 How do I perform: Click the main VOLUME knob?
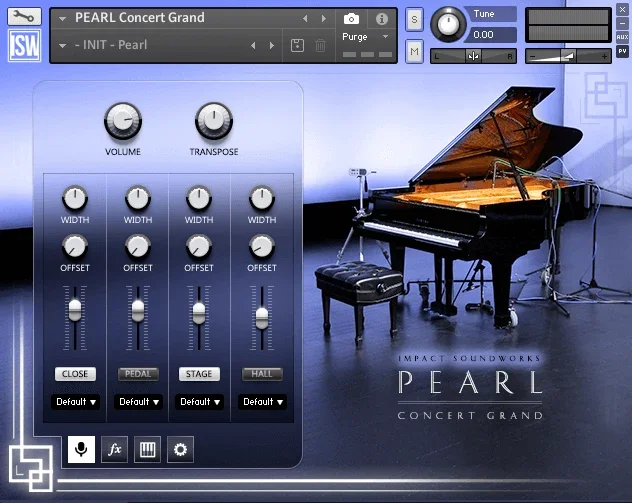(x=123, y=121)
